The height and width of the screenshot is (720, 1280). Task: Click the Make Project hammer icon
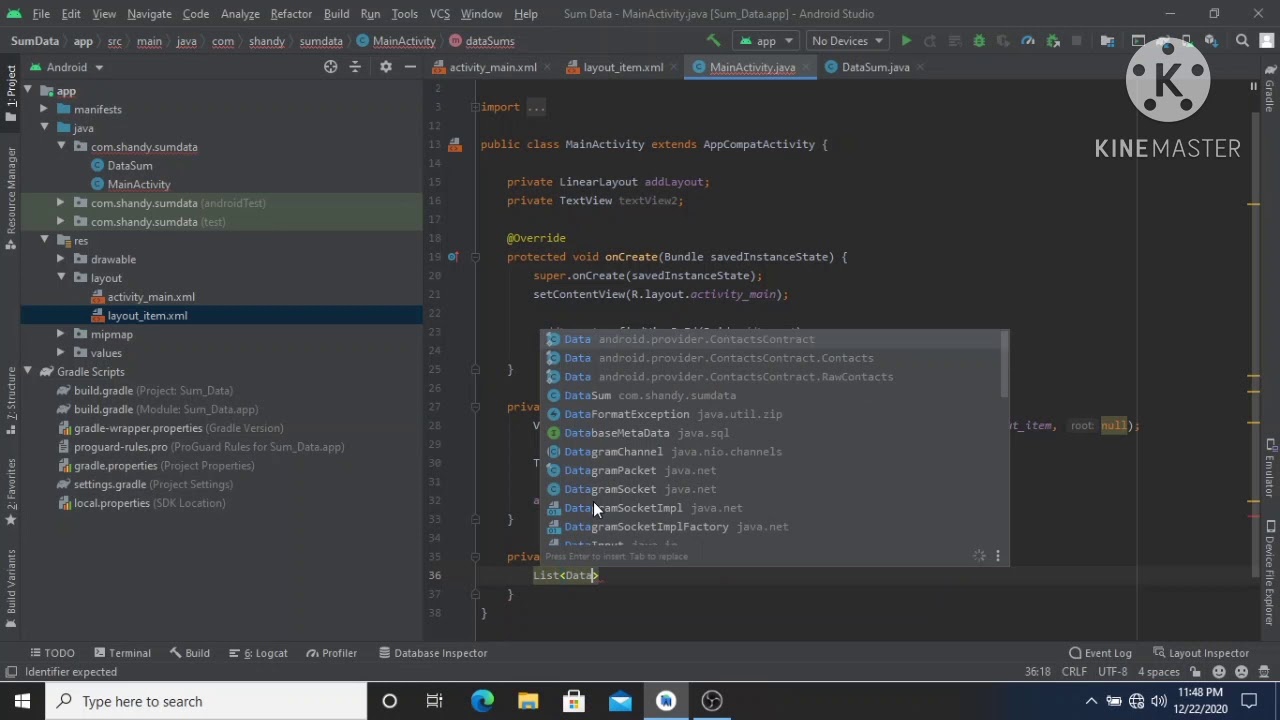[x=713, y=41]
